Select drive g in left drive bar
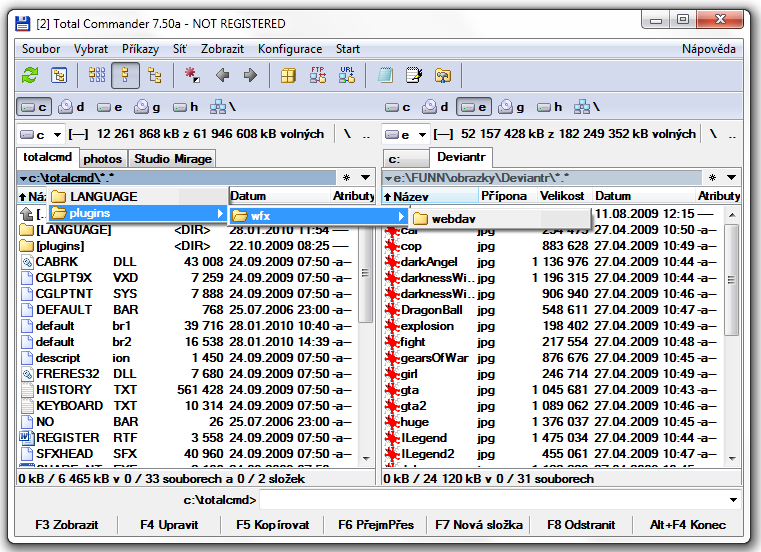Screen dimensions: 761x552 (x=147, y=107)
